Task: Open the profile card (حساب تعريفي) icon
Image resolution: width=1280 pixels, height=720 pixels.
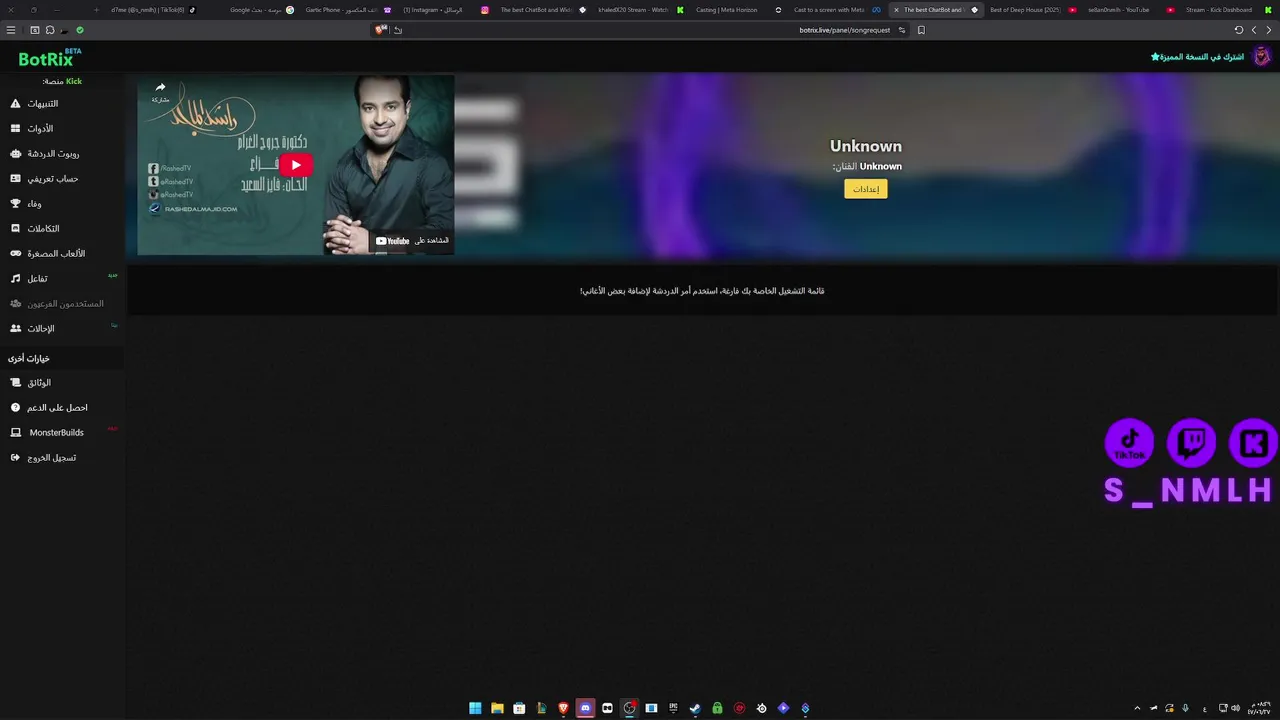Action: (15, 179)
